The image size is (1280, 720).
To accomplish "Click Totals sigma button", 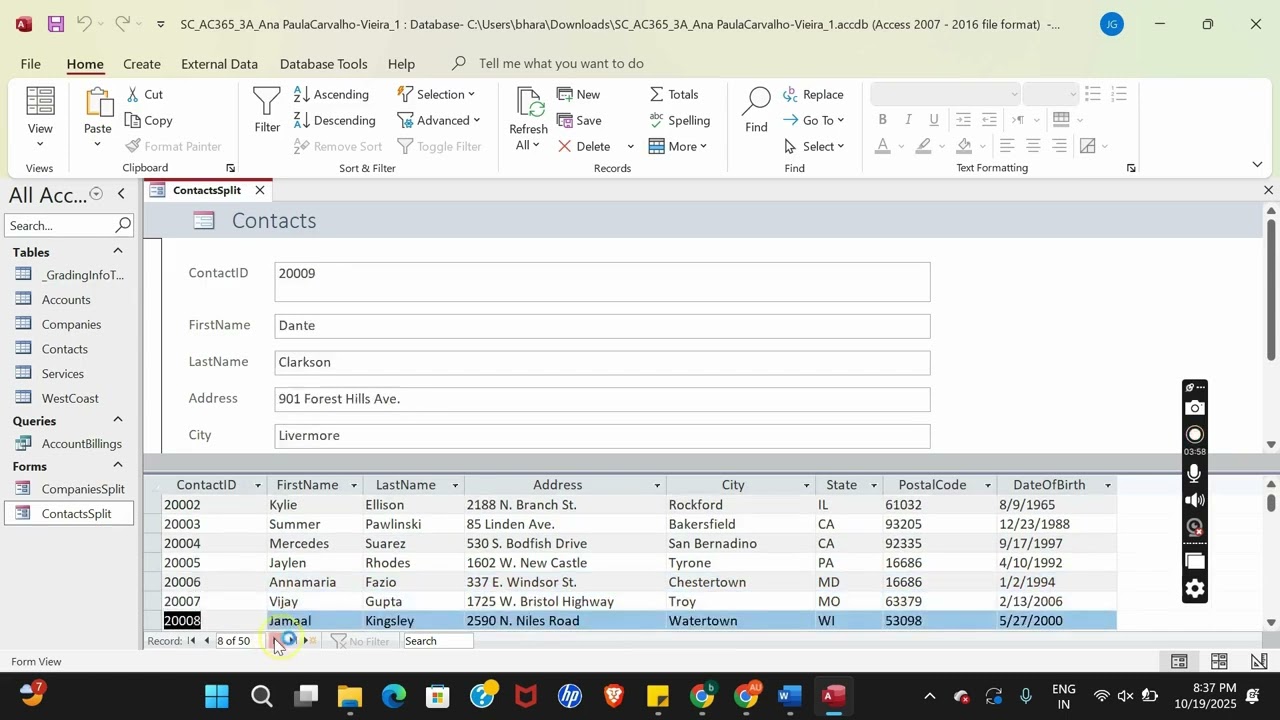I will (x=675, y=94).
